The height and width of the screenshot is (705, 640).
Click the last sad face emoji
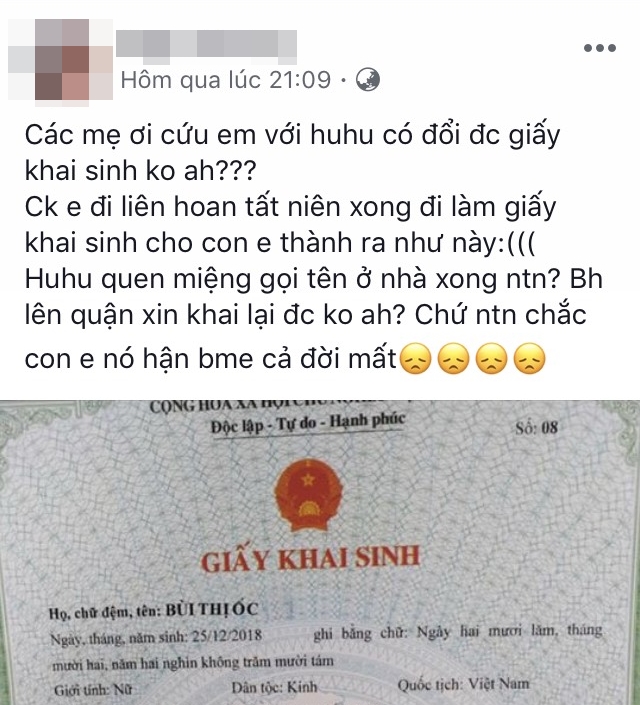click(x=530, y=358)
